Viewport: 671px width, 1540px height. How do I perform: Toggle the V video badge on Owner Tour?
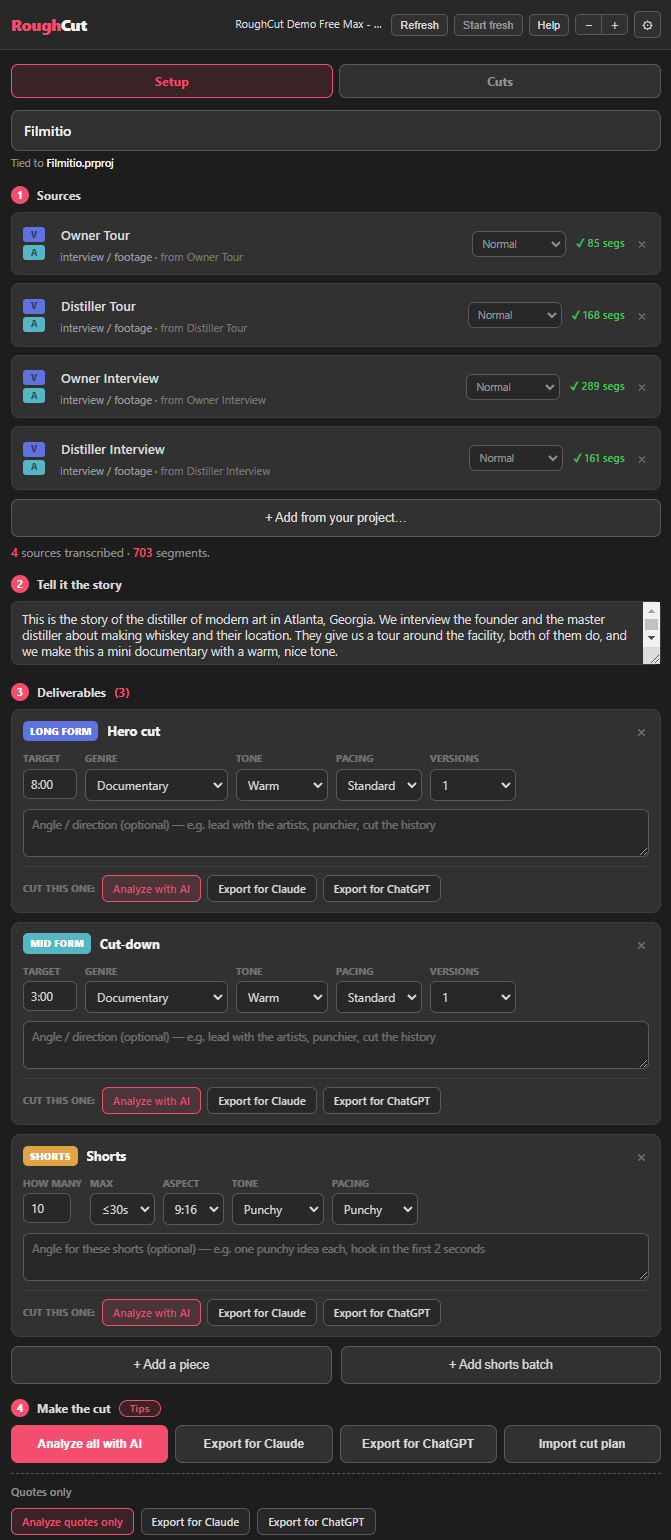[34, 234]
